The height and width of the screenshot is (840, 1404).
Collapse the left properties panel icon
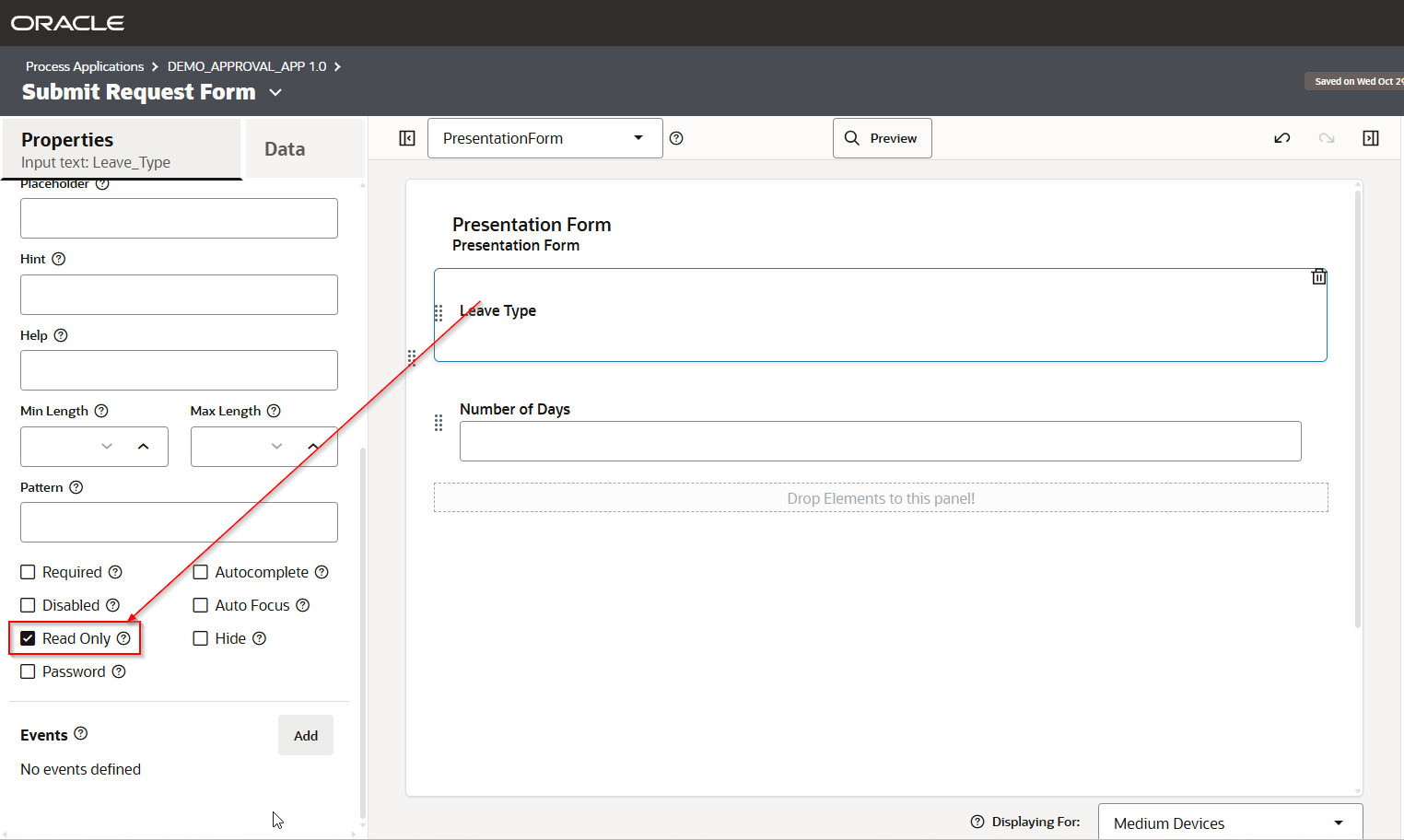[407, 138]
